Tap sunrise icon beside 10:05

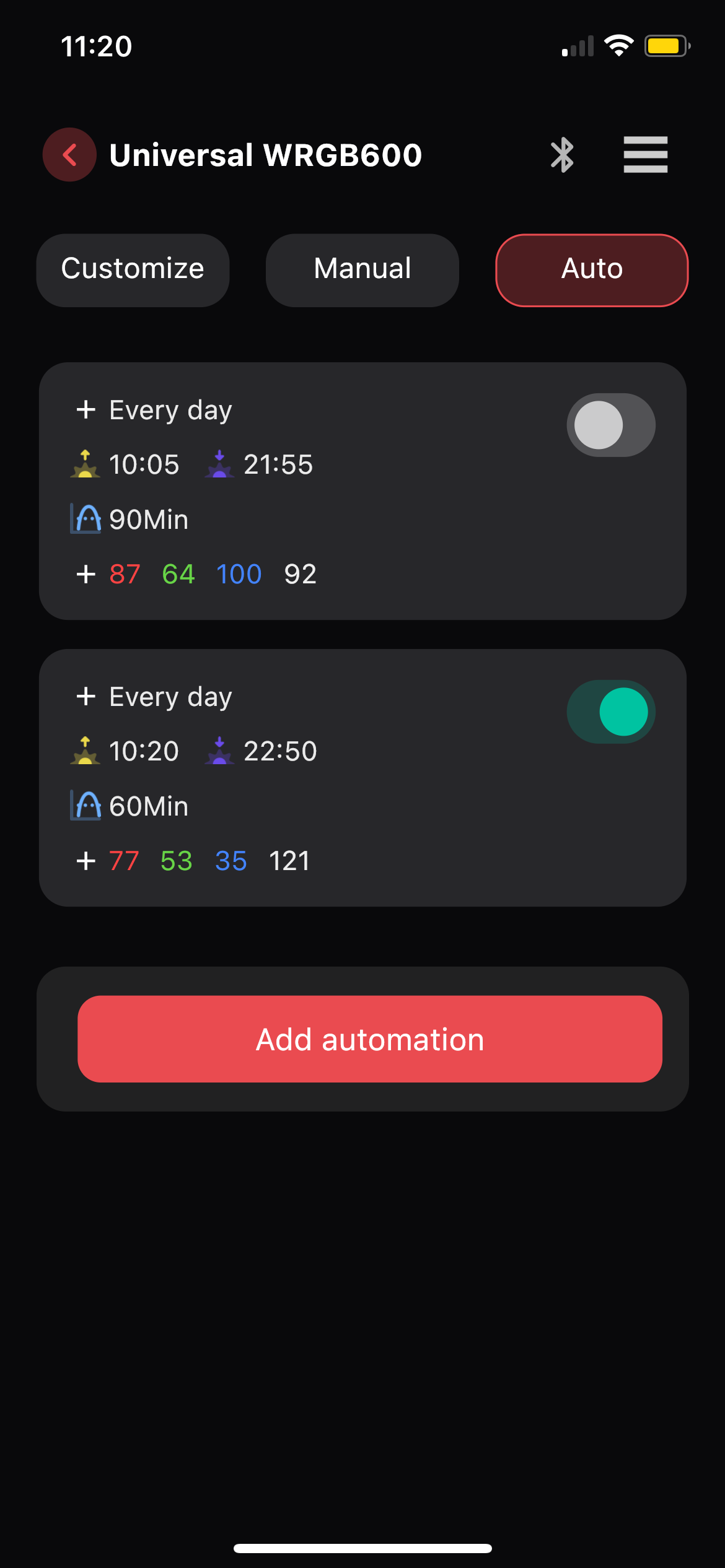click(x=86, y=464)
